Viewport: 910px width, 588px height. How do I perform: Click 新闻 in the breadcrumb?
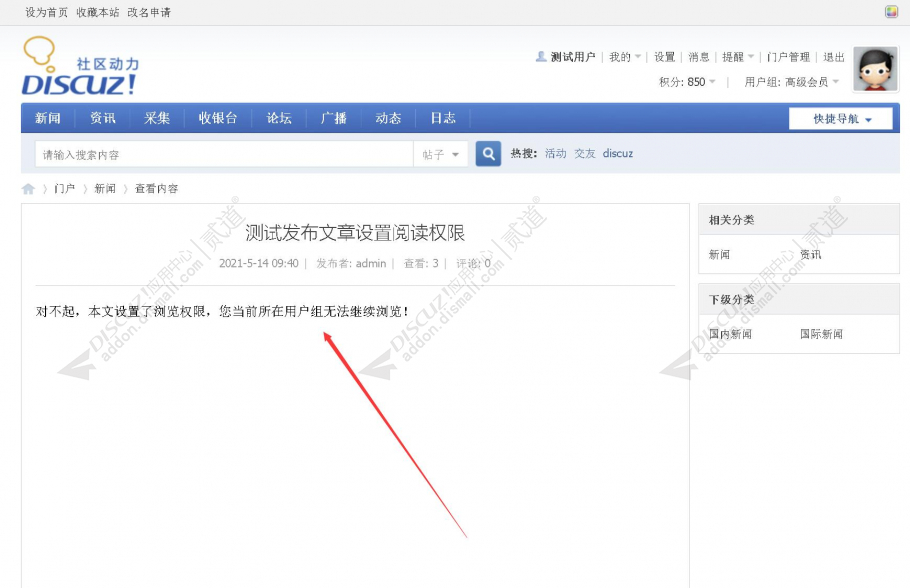(x=105, y=189)
